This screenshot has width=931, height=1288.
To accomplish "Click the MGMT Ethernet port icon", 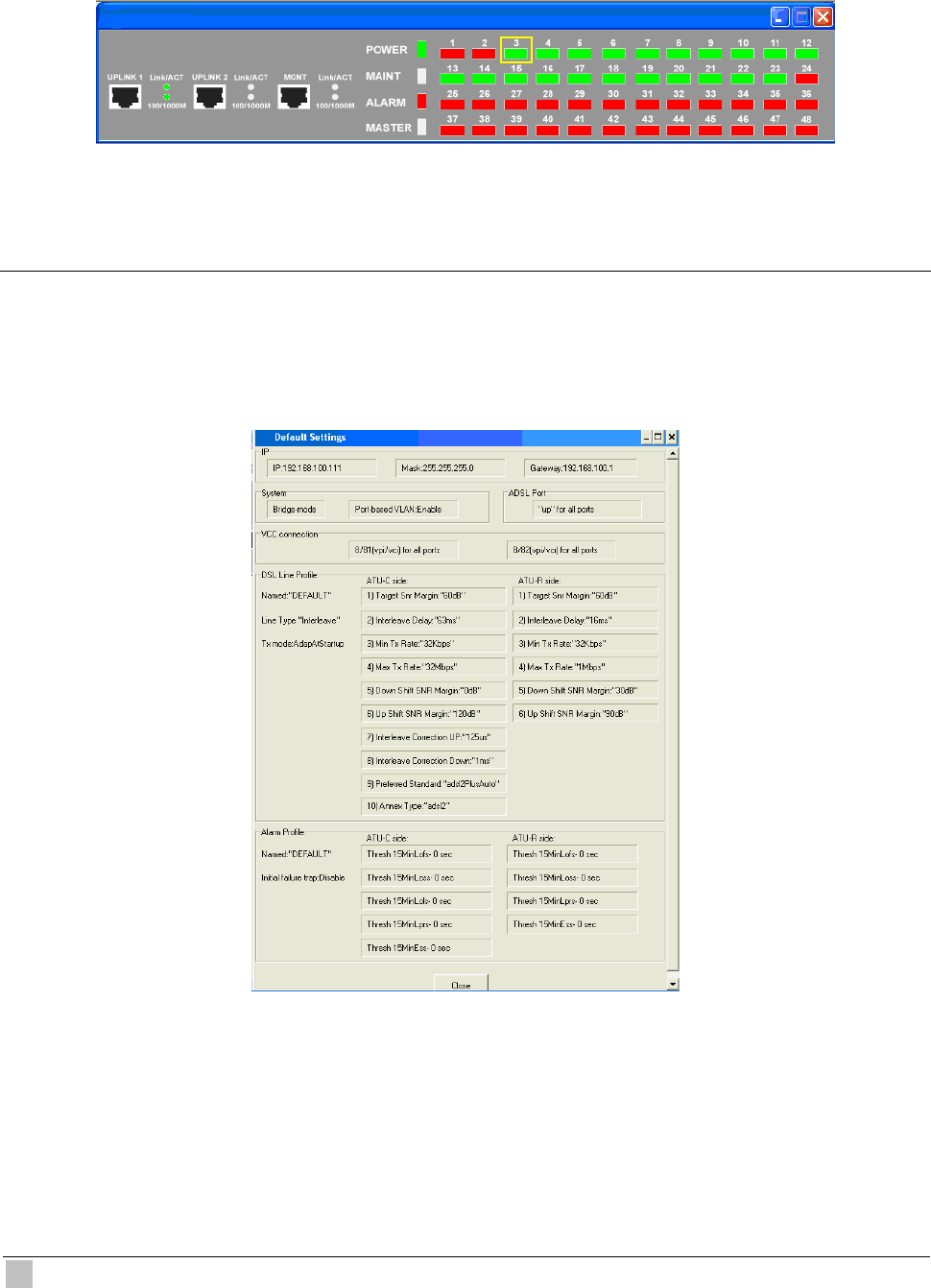I will coord(294,96).
